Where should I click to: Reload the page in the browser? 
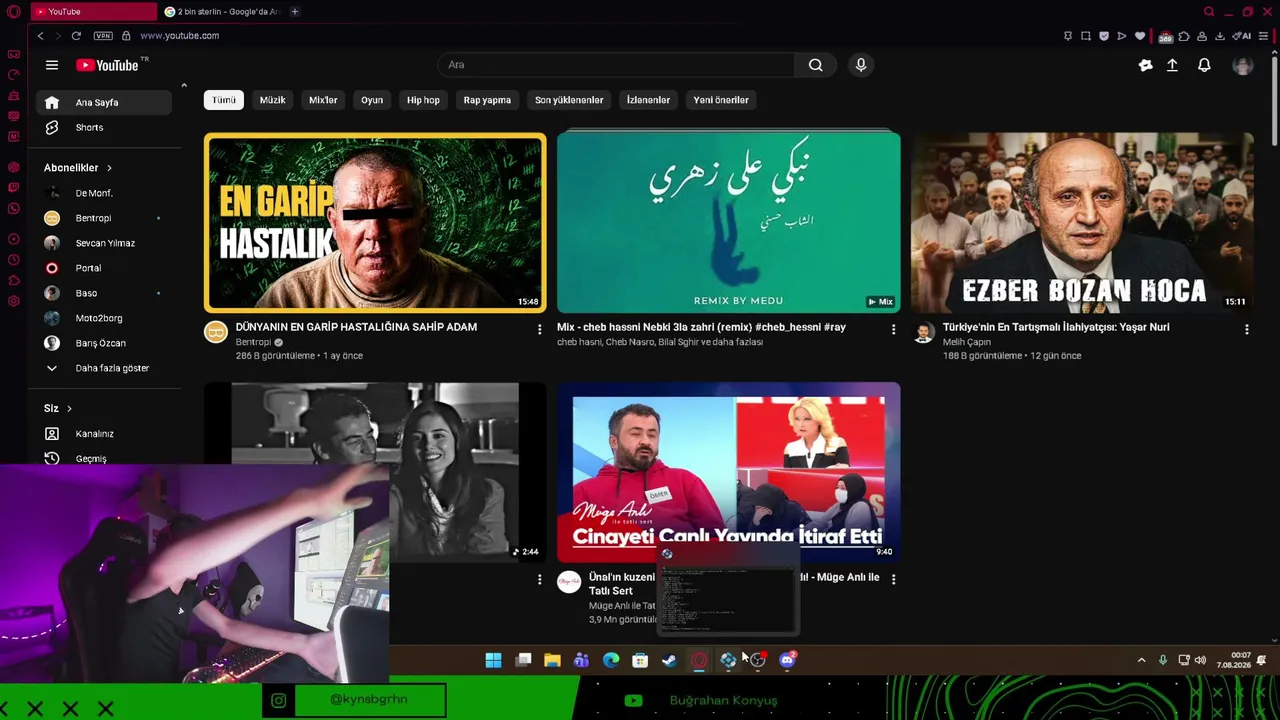tap(76, 36)
